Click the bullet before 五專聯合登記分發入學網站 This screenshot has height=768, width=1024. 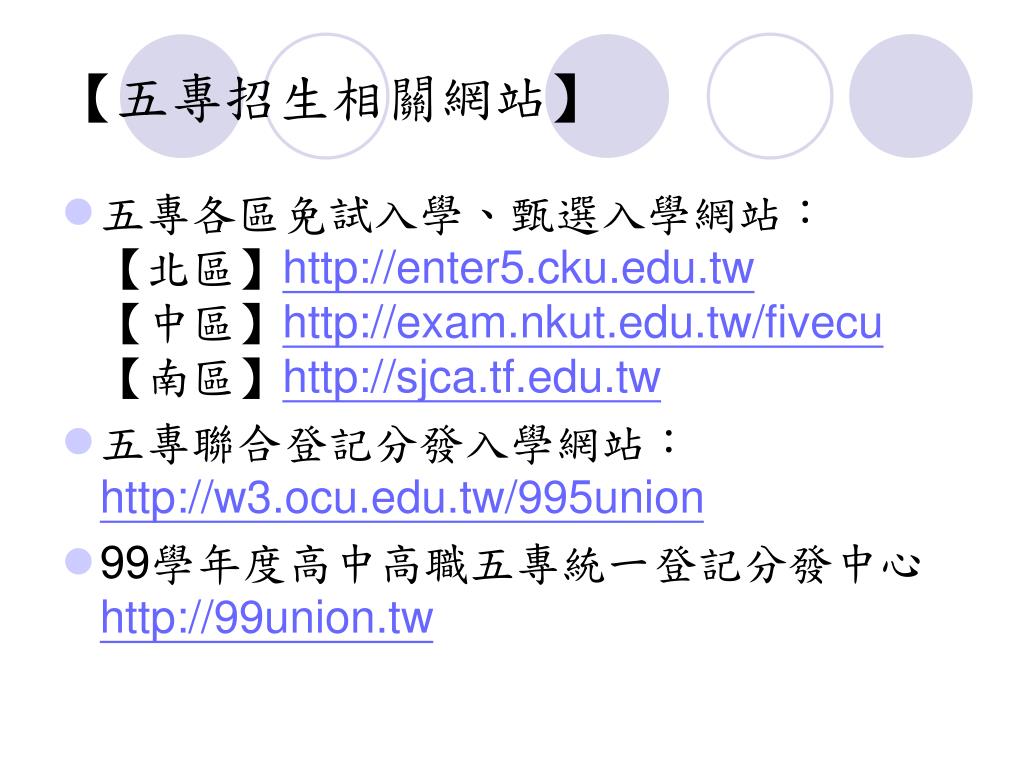tap(78, 441)
